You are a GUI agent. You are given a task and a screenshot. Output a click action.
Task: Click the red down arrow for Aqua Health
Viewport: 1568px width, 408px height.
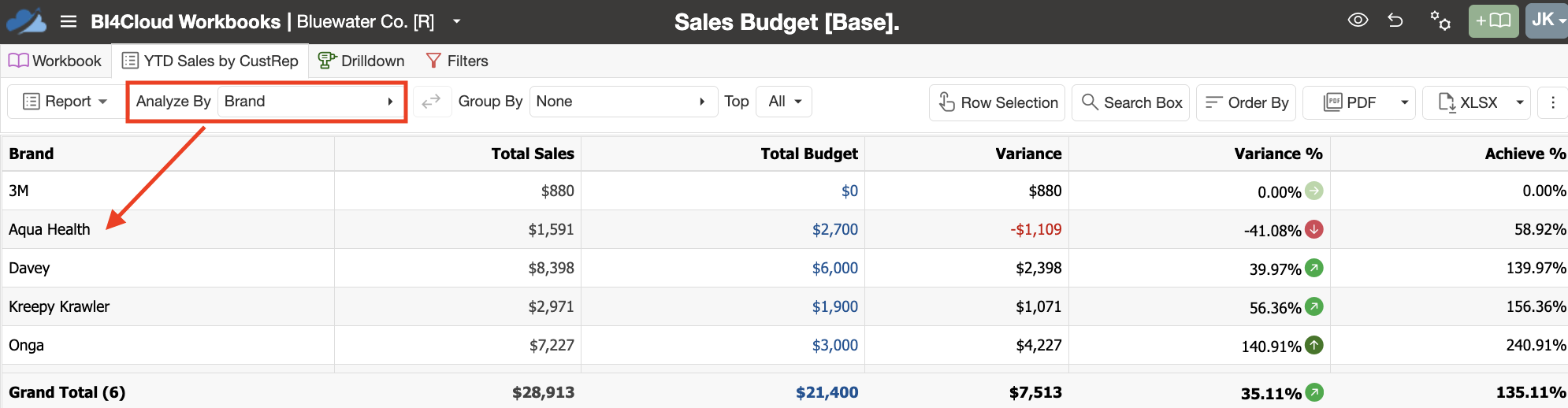(1313, 229)
